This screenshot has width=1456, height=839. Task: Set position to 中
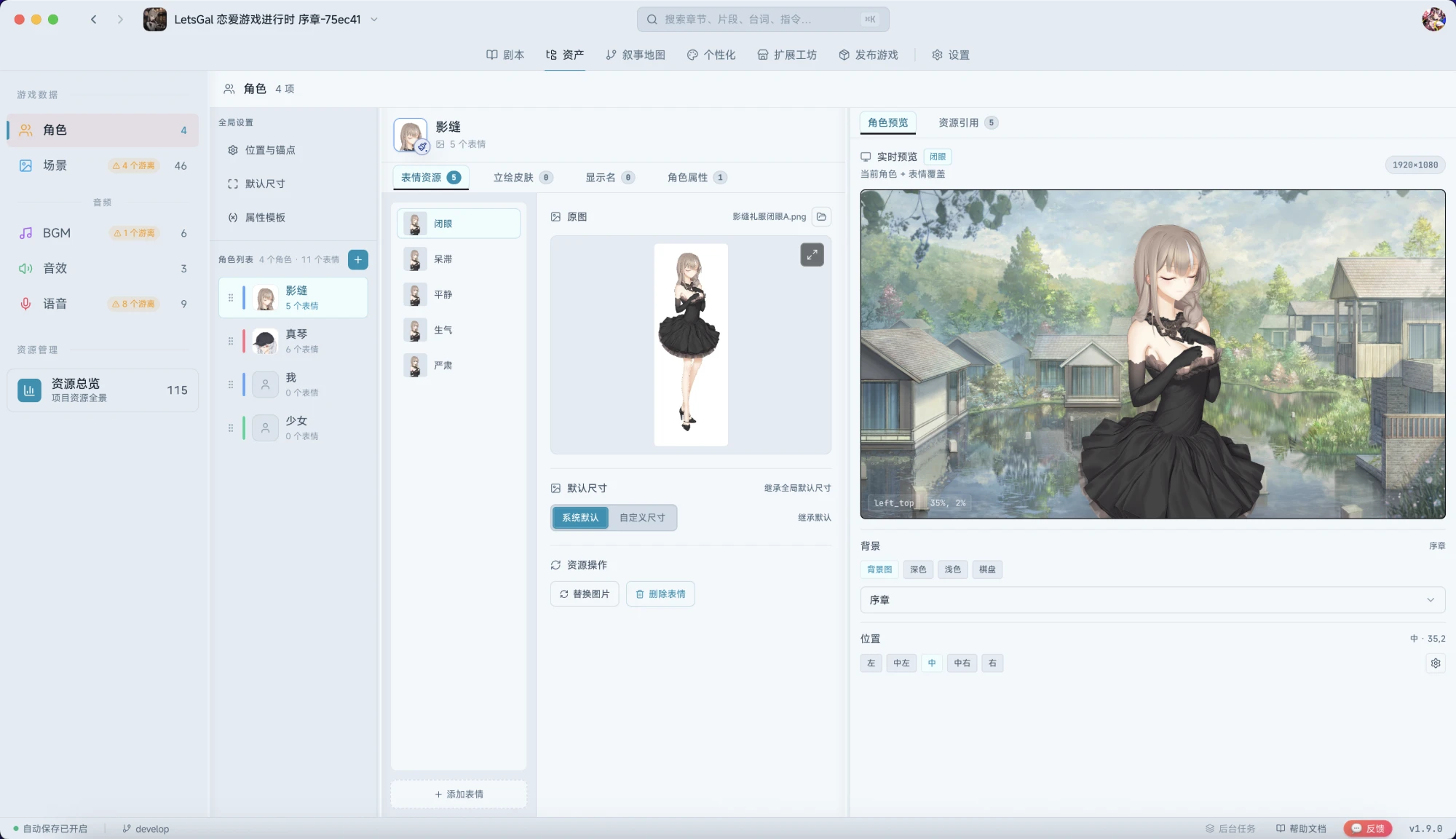coord(932,663)
